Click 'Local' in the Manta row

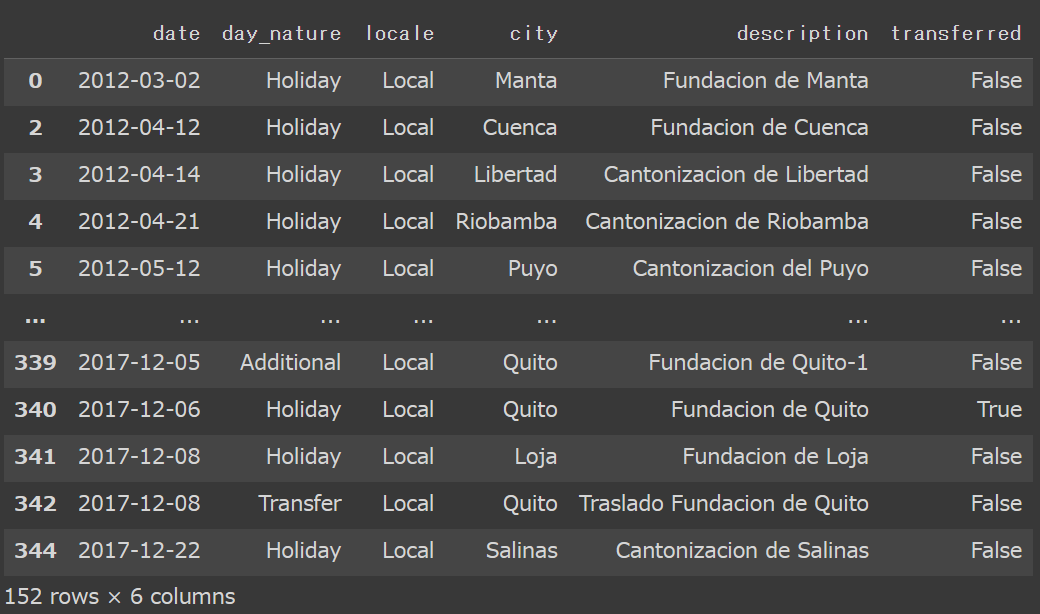click(x=408, y=81)
